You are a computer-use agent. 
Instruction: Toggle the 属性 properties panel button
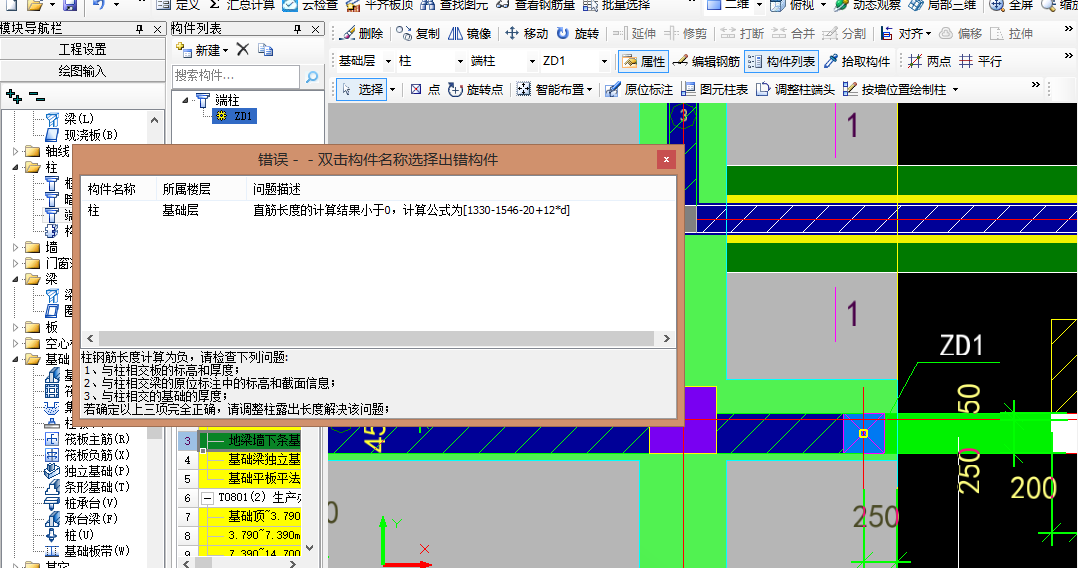[x=644, y=61]
